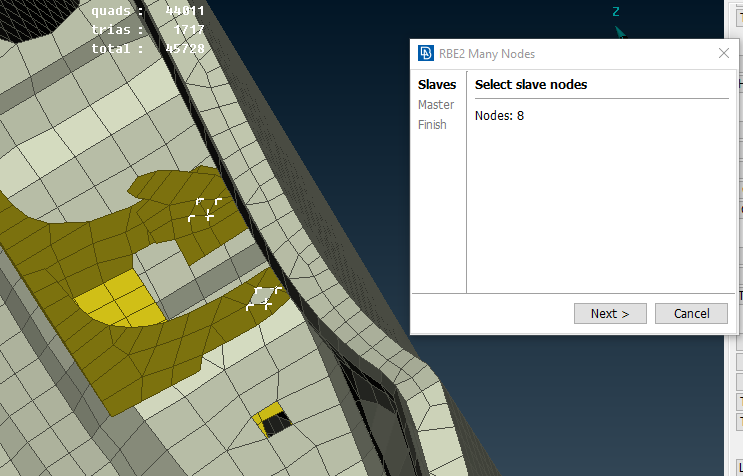
Task: Click the RBE2 dialog application logo icon
Action: [426, 53]
